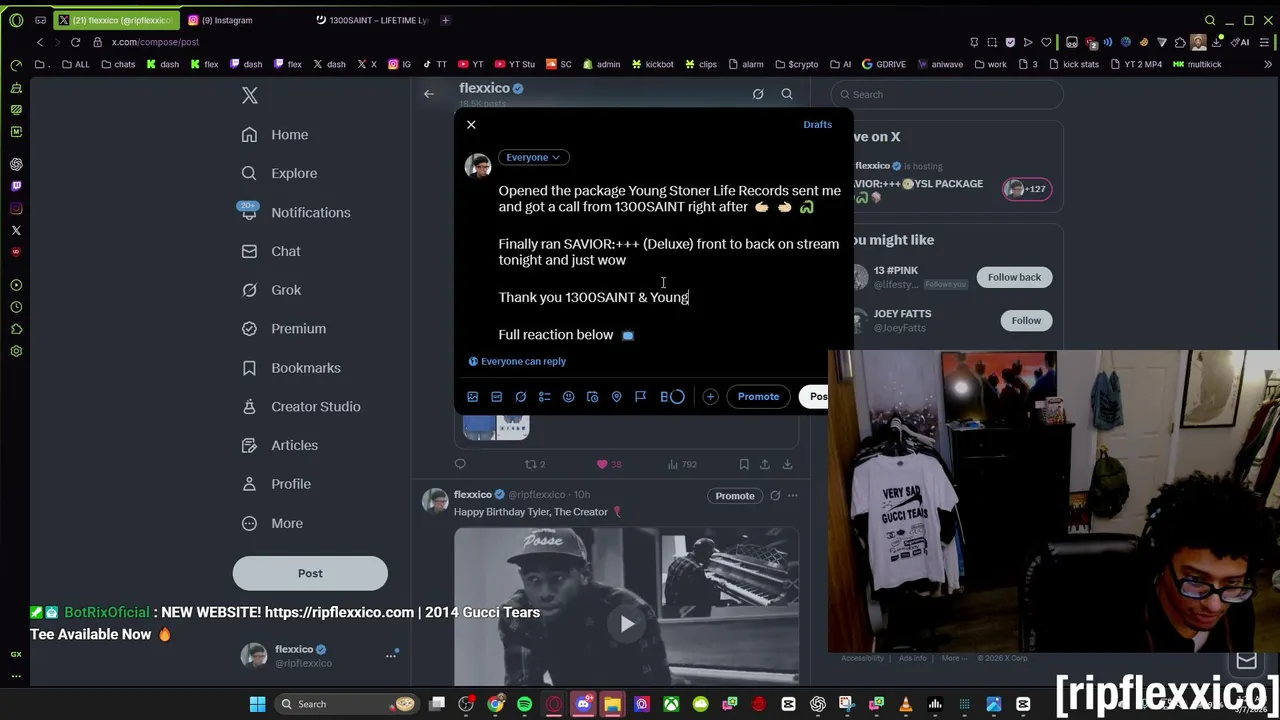
Task: Share the post with 38 likes
Action: coord(765,464)
